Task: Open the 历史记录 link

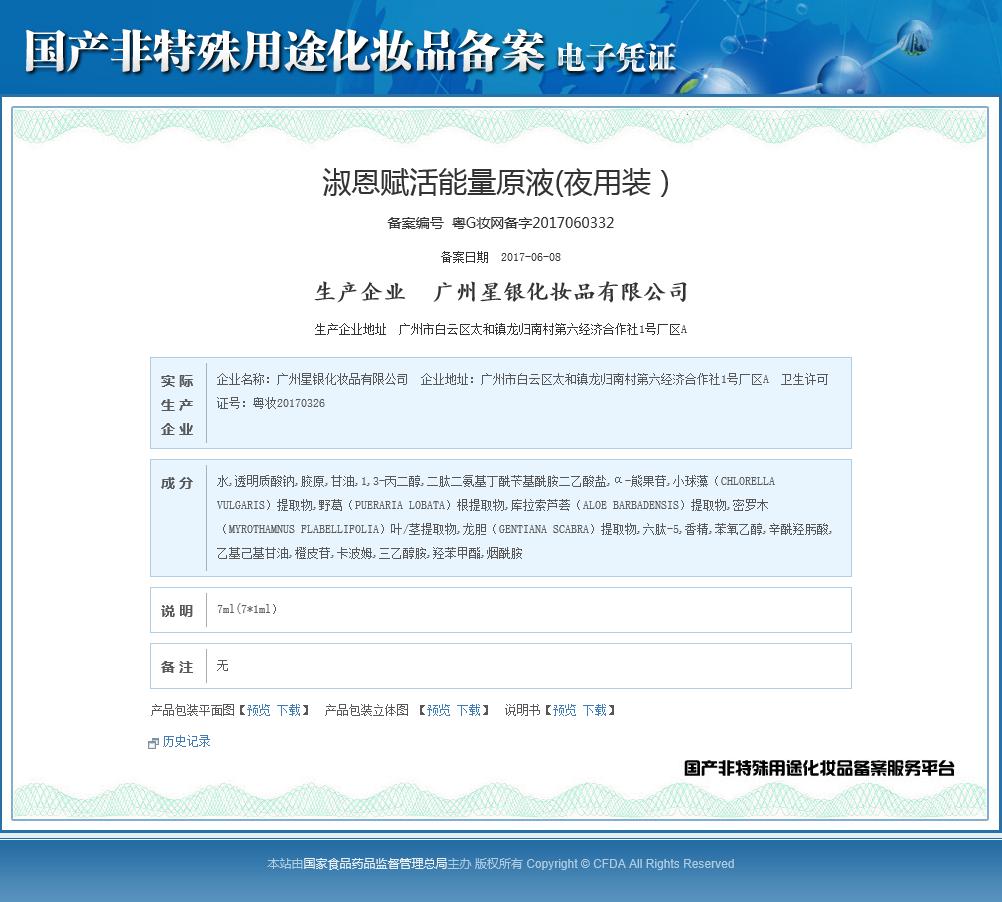Action: [x=186, y=741]
